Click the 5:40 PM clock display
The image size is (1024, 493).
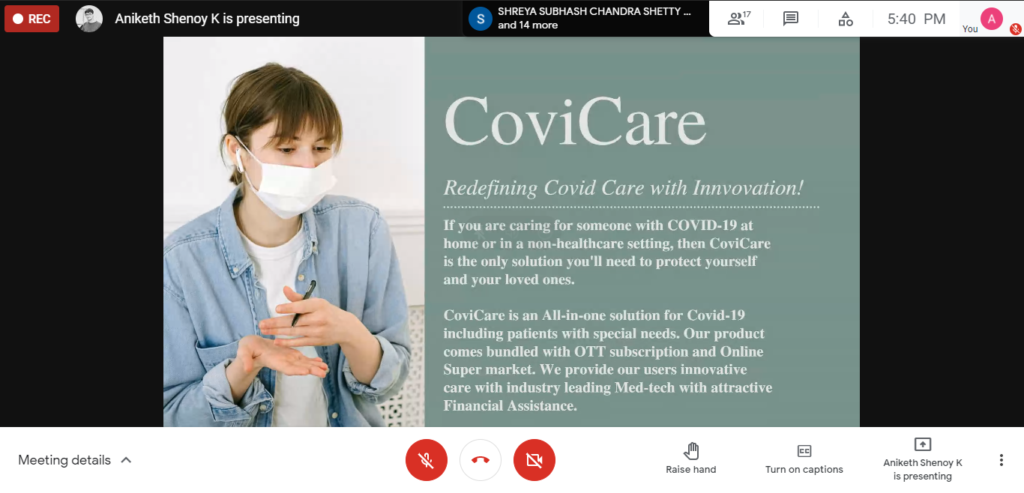coord(916,19)
